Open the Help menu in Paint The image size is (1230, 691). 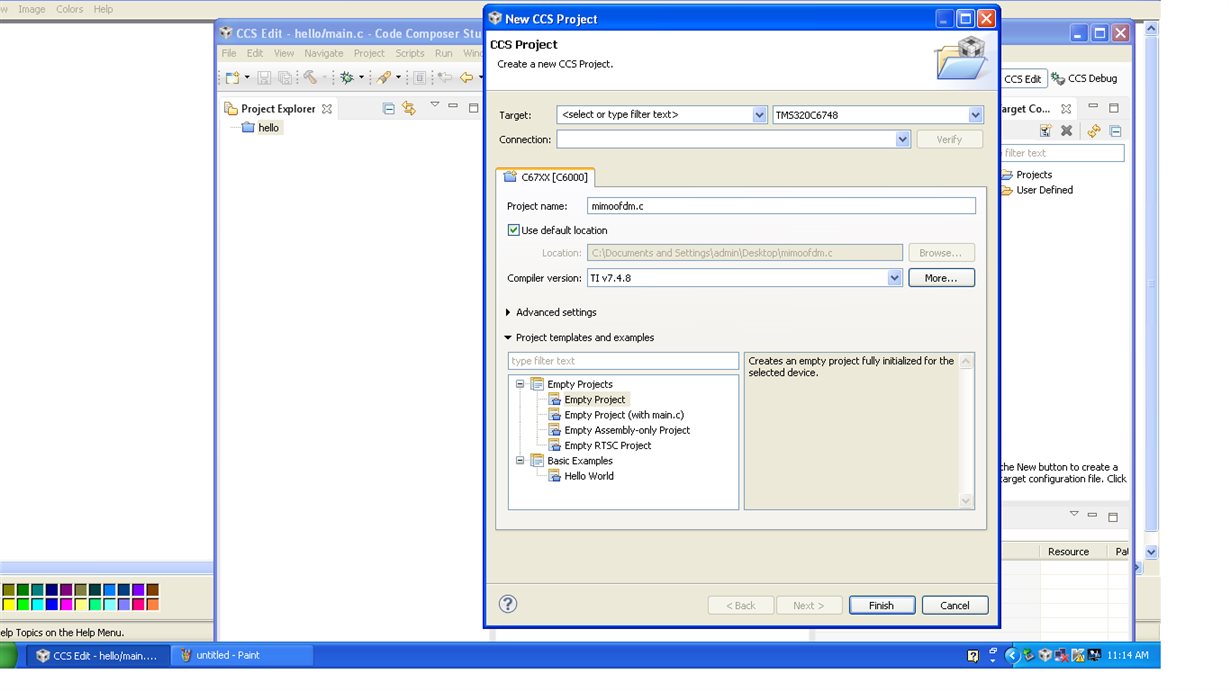tap(103, 9)
